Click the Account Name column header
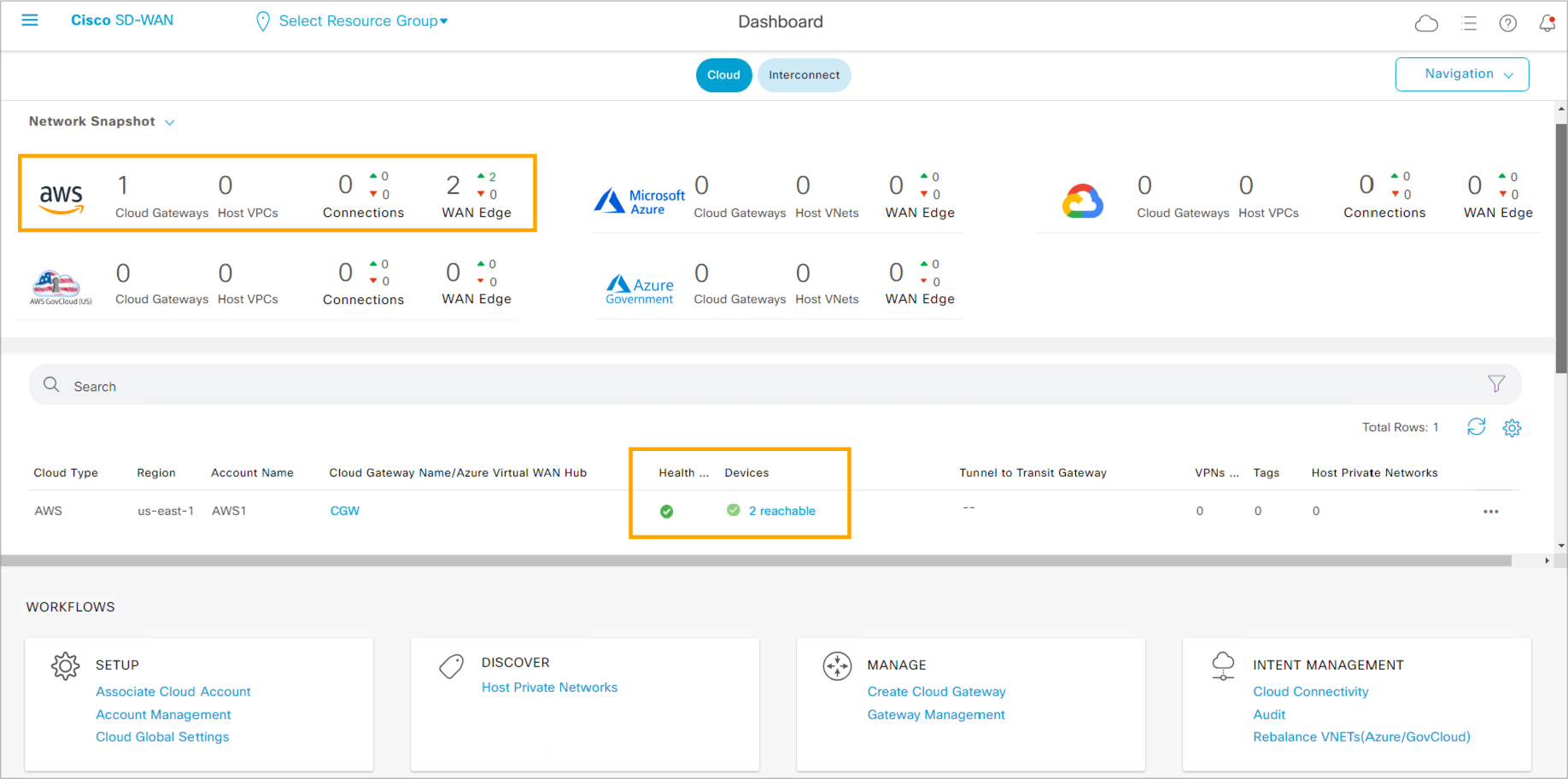The height and width of the screenshot is (779, 1568). [252, 473]
